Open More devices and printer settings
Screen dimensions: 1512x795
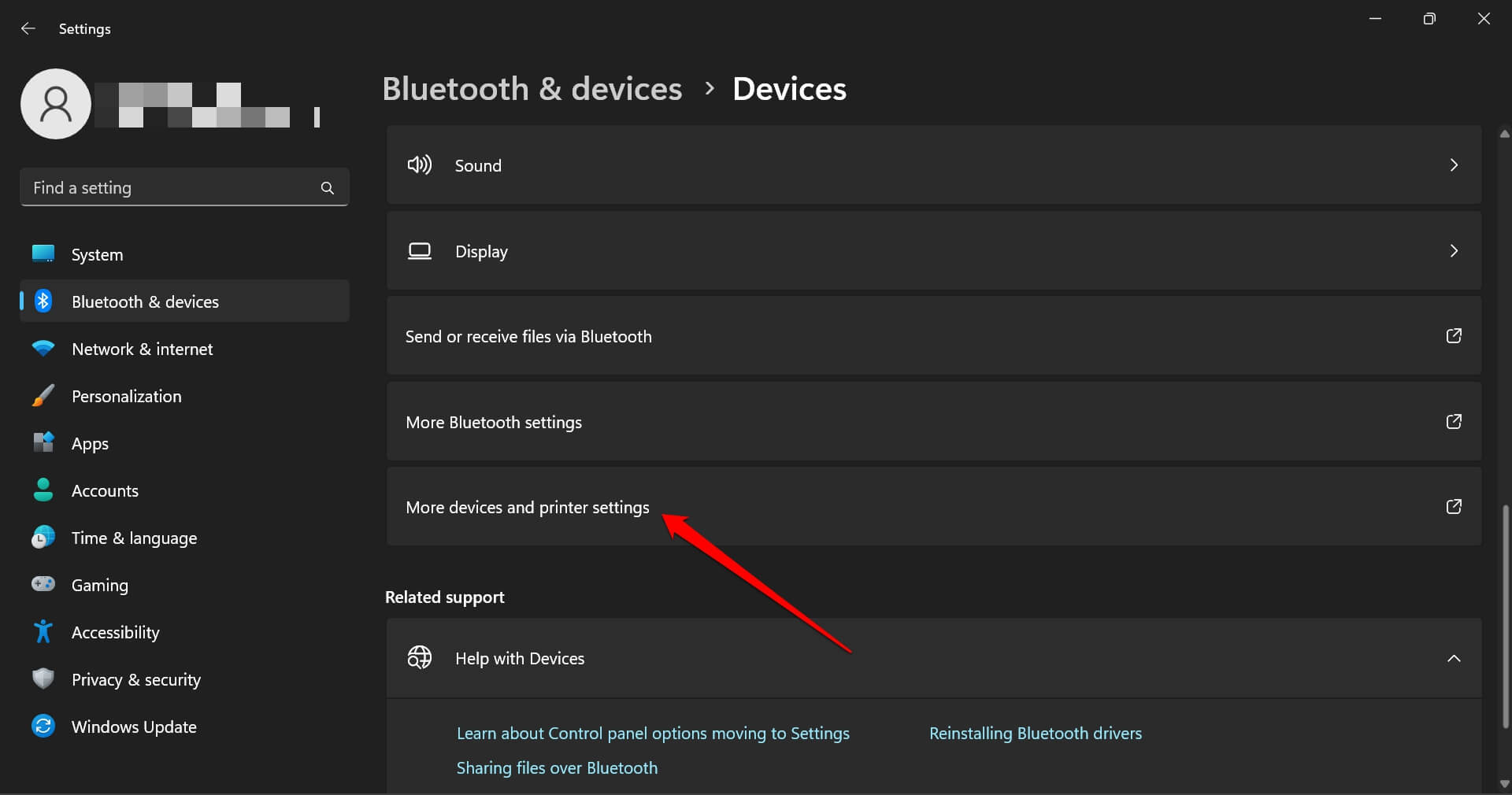click(934, 507)
